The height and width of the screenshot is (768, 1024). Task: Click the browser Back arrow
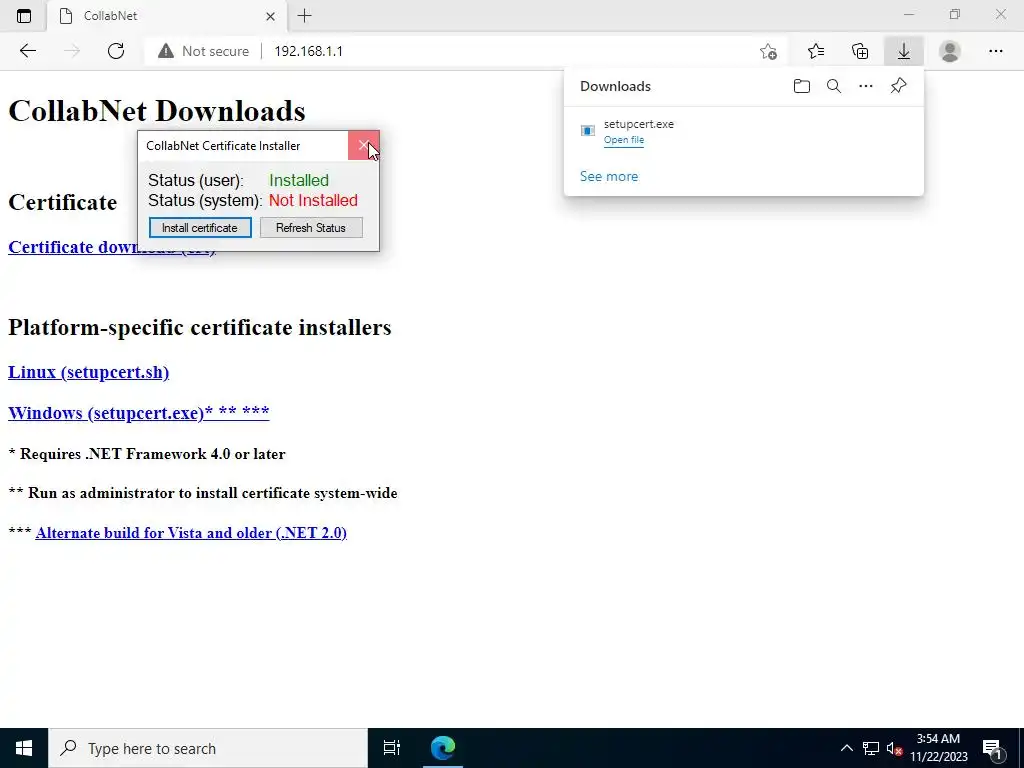click(27, 51)
